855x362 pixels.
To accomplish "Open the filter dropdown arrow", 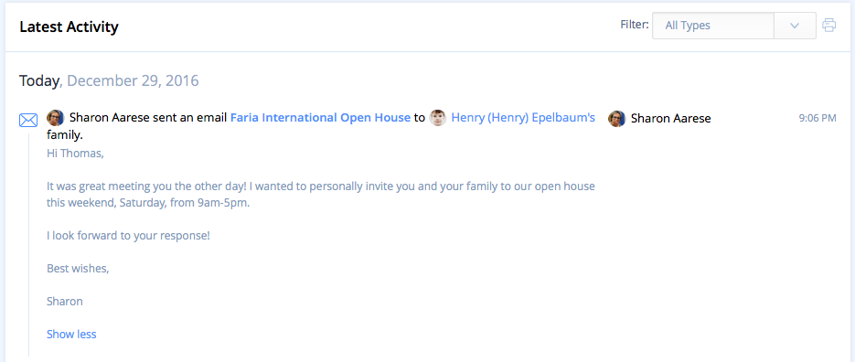I will 794,26.
